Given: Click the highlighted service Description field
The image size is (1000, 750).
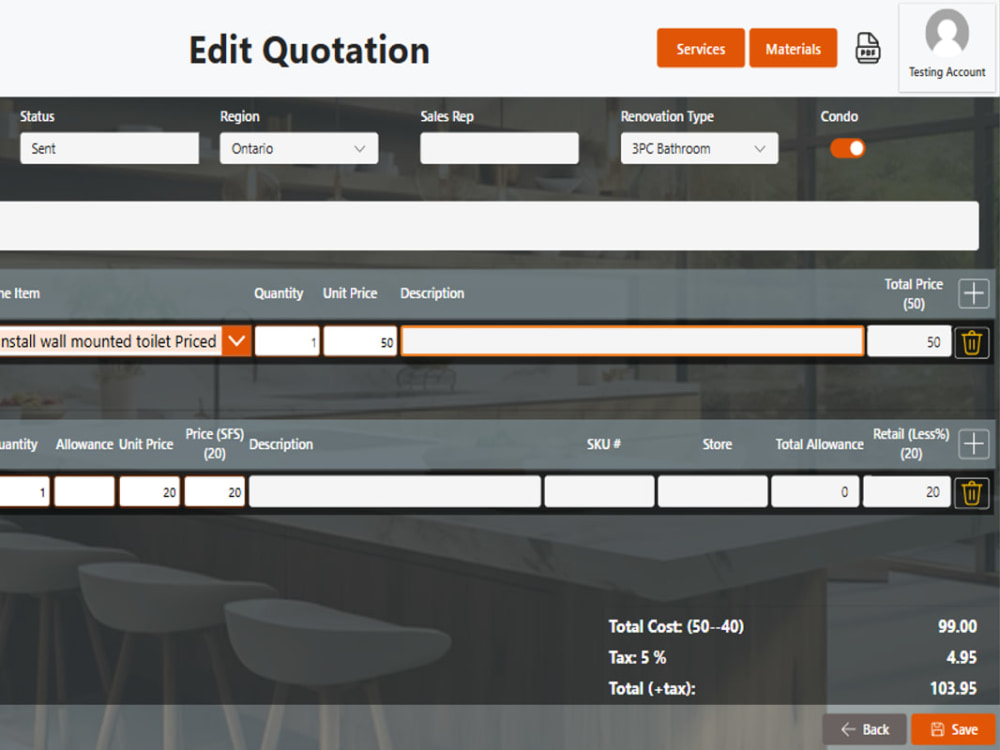Looking at the screenshot, I should pyautogui.click(x=632, y=341).
